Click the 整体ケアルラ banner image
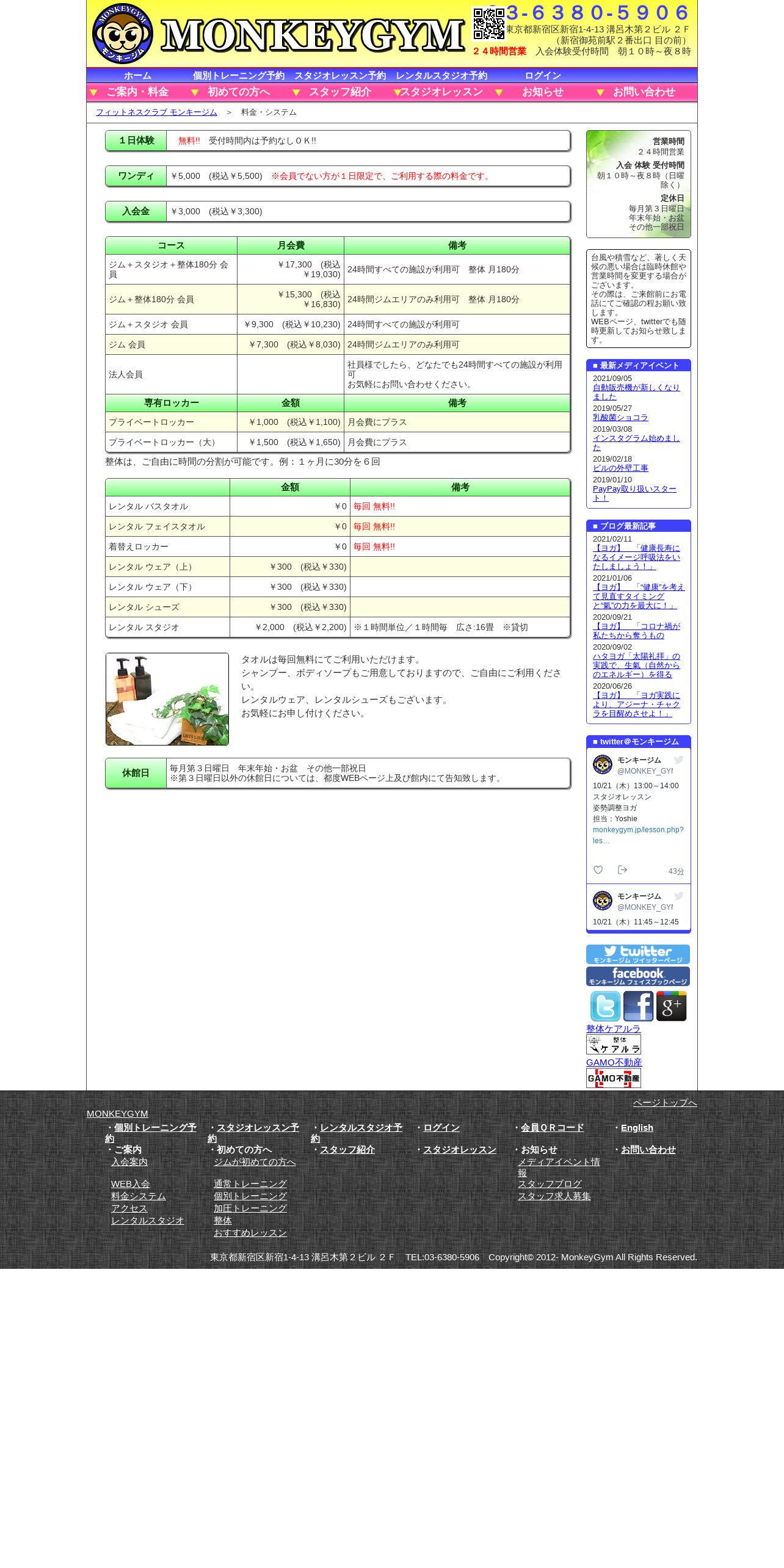The image size is (784, 1568). (x=614, y=1045)
